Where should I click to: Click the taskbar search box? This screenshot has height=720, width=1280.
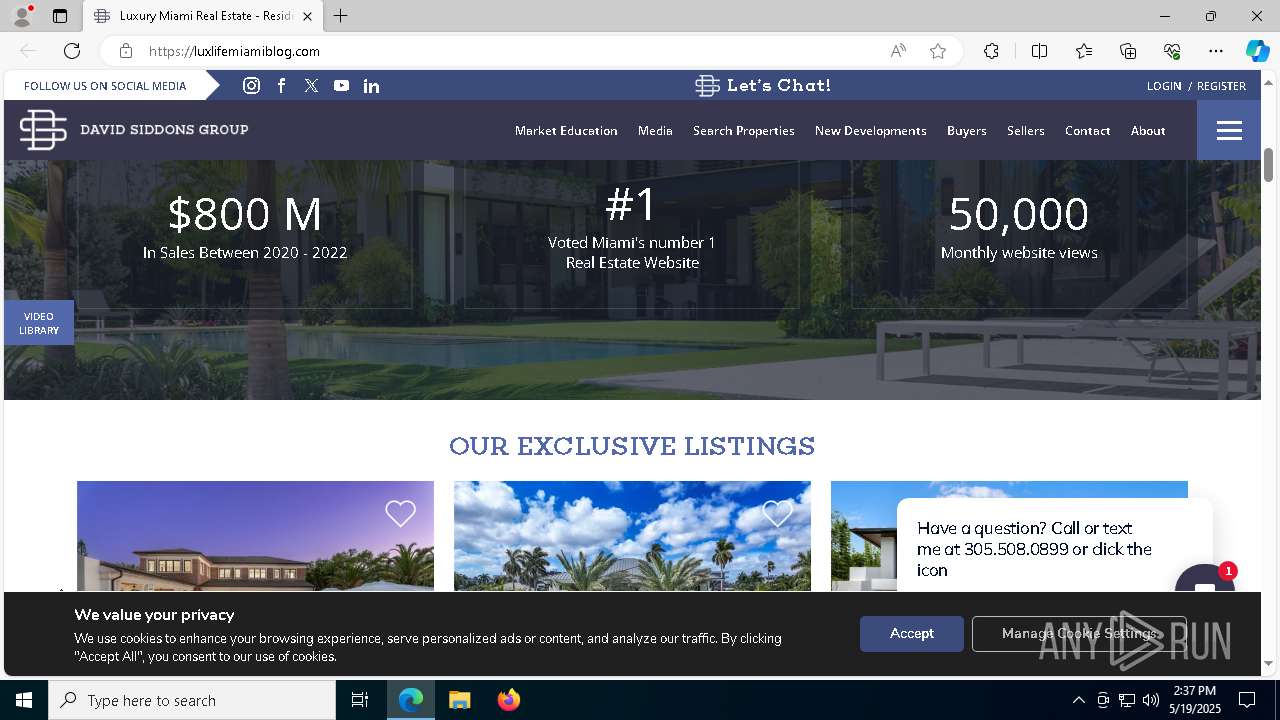[x=192, y=700]
